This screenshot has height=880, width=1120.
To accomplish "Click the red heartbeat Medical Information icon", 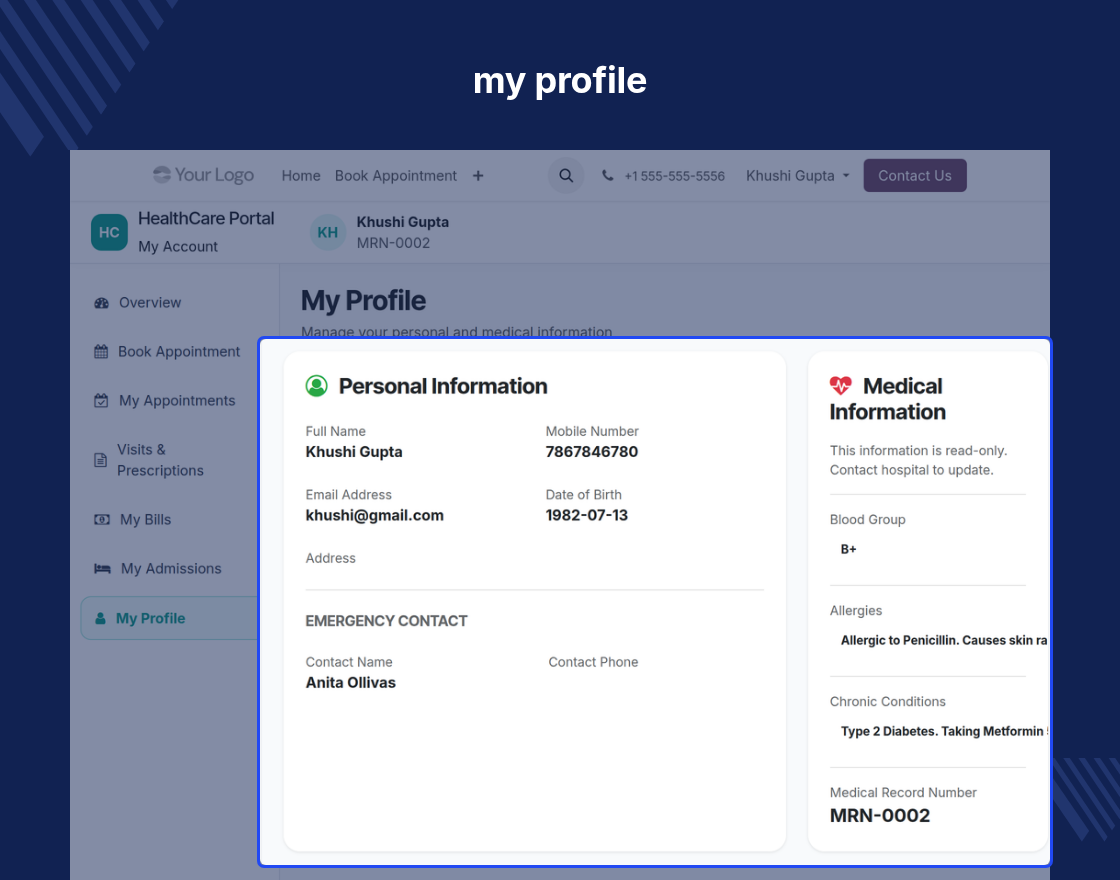I will [x=841, y=386].
